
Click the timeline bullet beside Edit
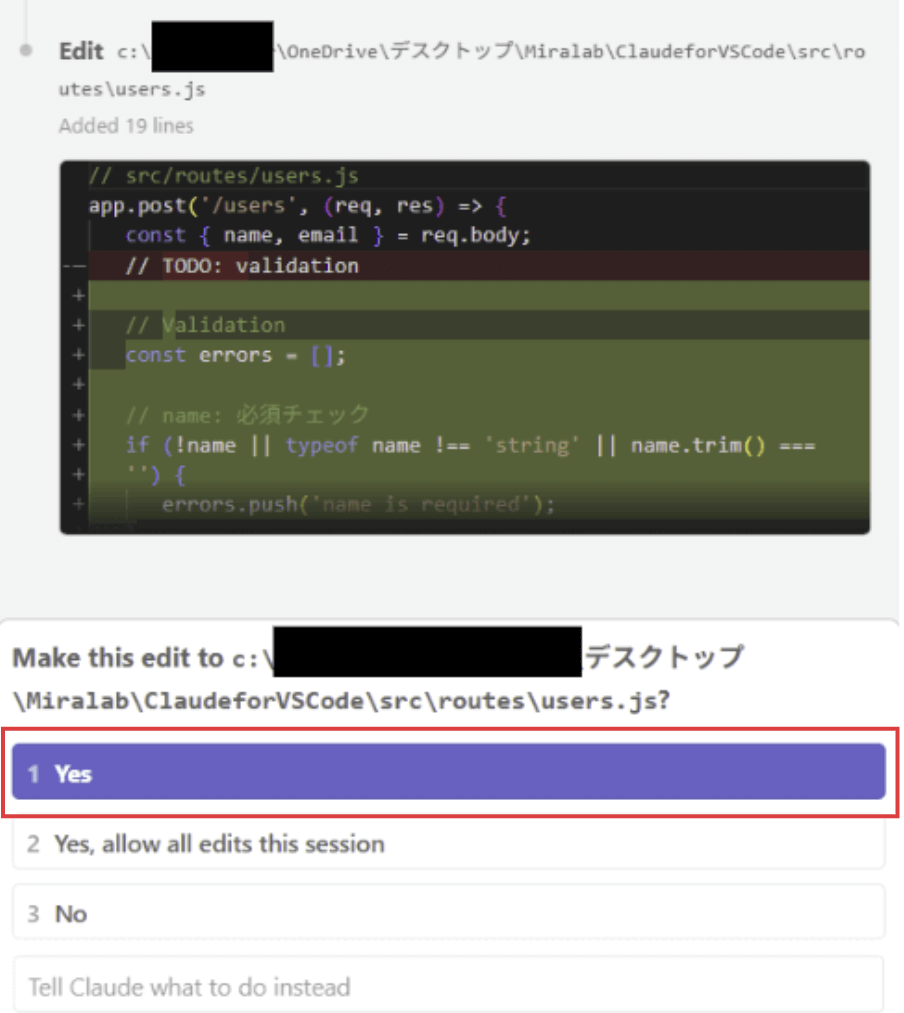coord(27,49)
